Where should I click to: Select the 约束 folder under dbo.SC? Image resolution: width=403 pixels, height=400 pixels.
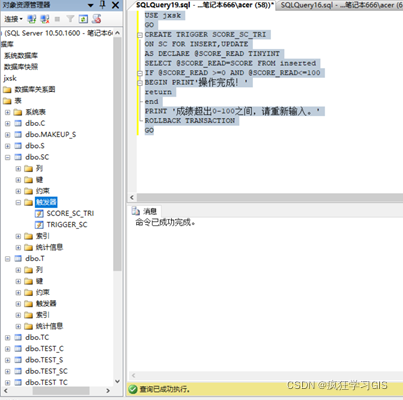tap(43, 191)
